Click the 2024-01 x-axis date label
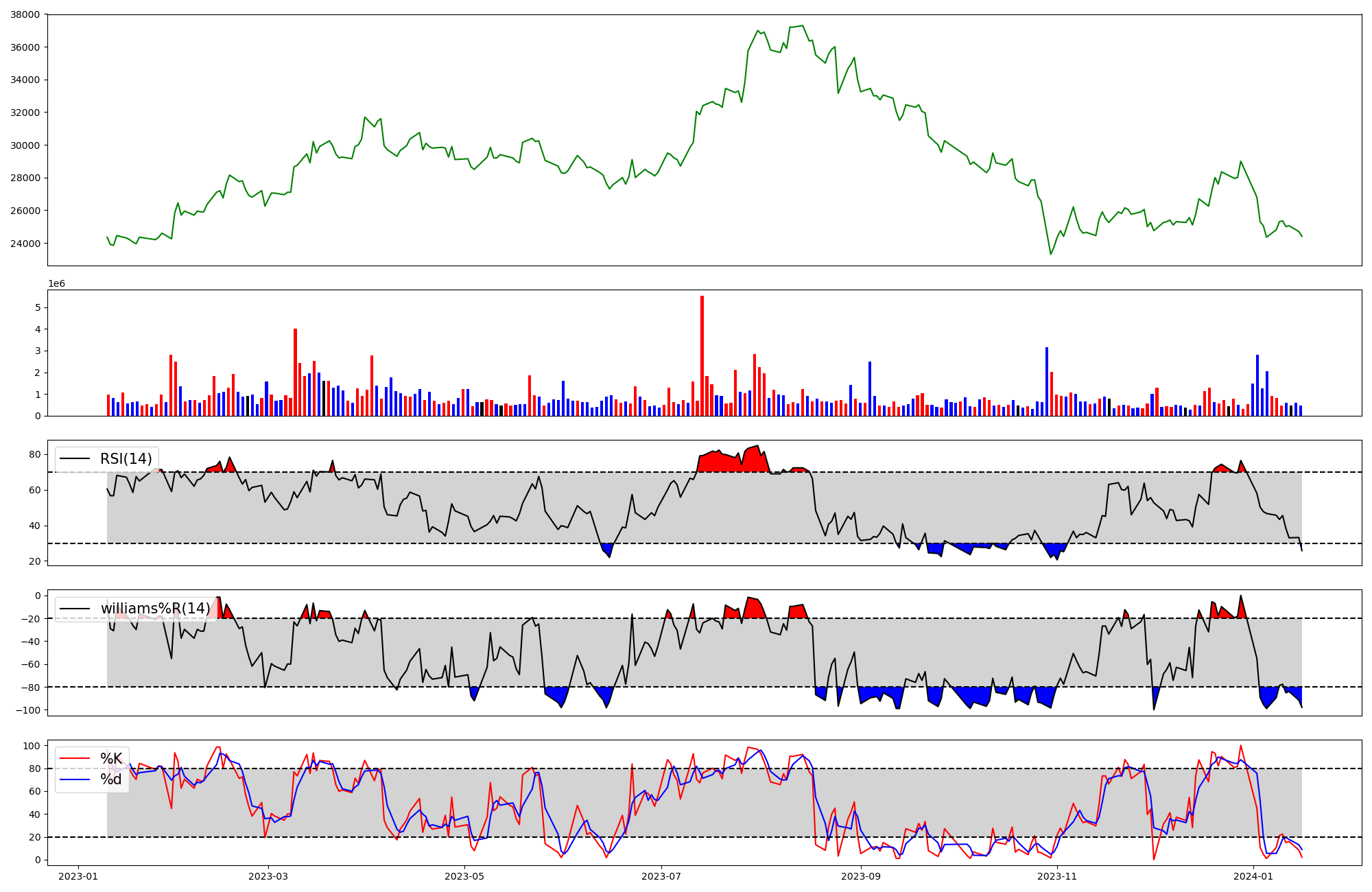 (x=1253, y=876)
